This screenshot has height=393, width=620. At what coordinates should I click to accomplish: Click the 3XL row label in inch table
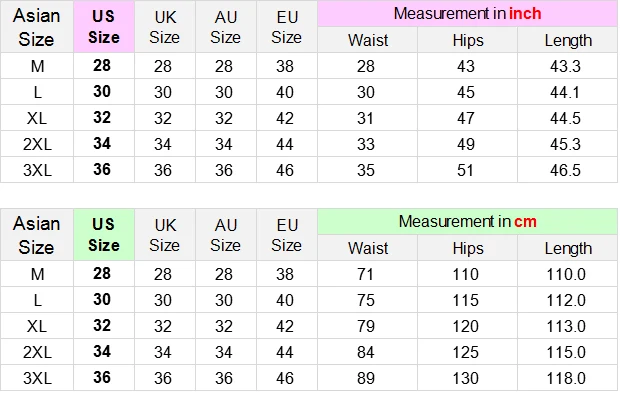[37, 170]
